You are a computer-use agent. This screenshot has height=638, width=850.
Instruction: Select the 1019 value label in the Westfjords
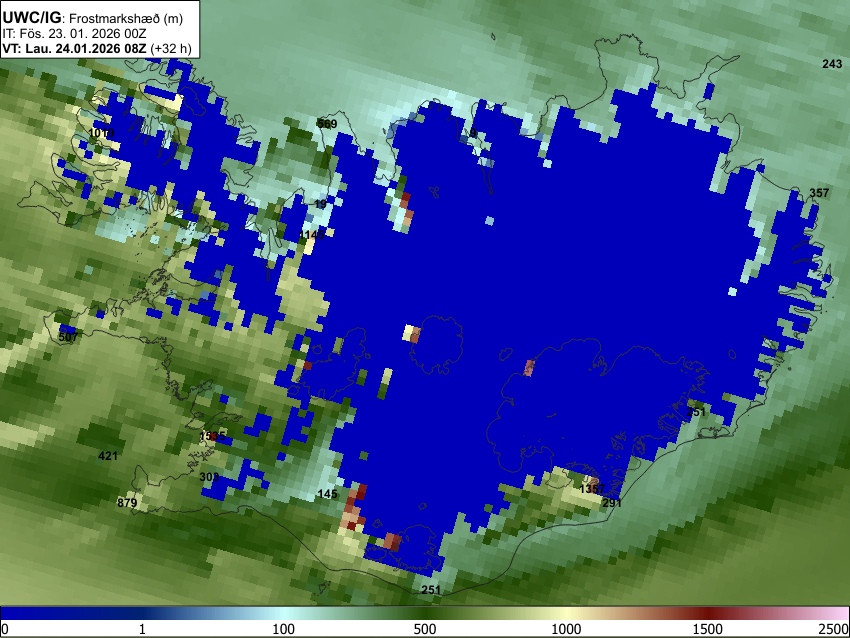click(x=101, y=133)
